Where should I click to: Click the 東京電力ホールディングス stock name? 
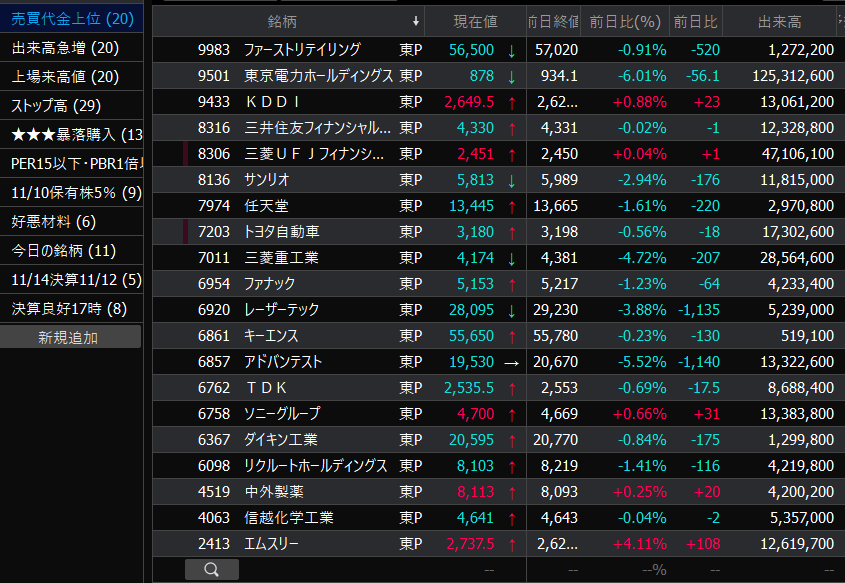click(x=318, y=76)
